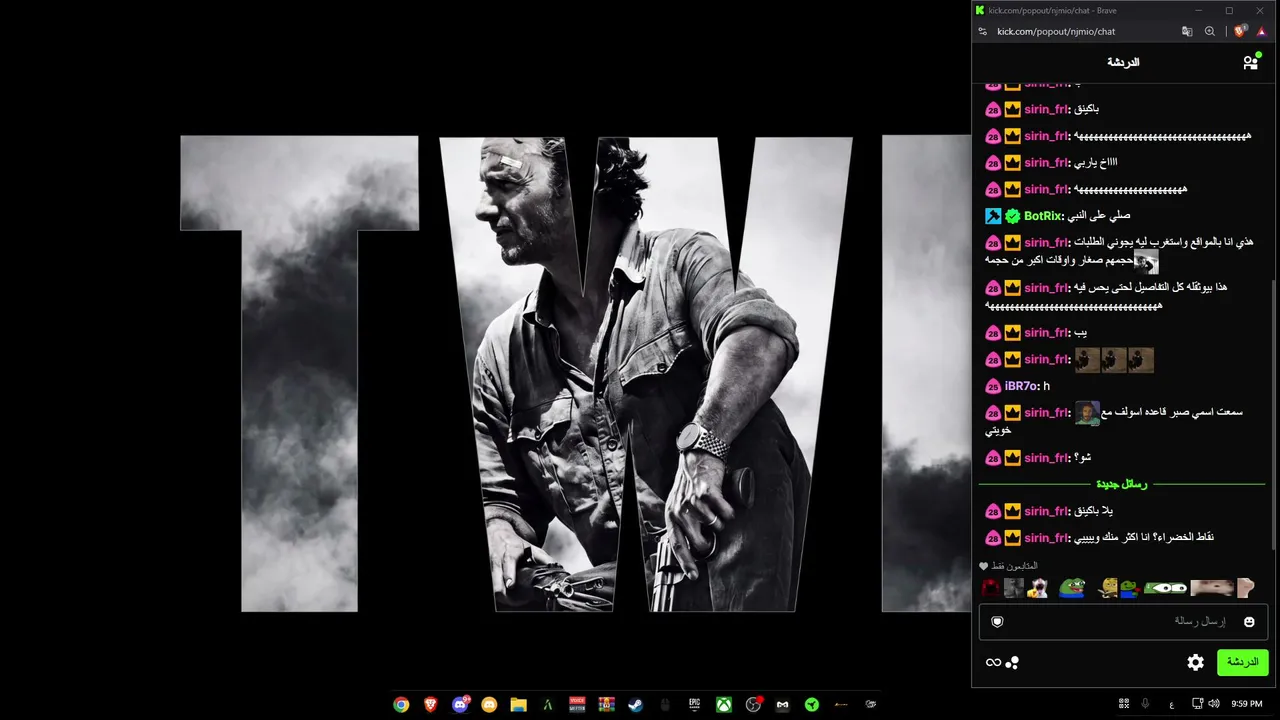
Task: Open Brave Shields lion icon
Action: (1241, 31)
